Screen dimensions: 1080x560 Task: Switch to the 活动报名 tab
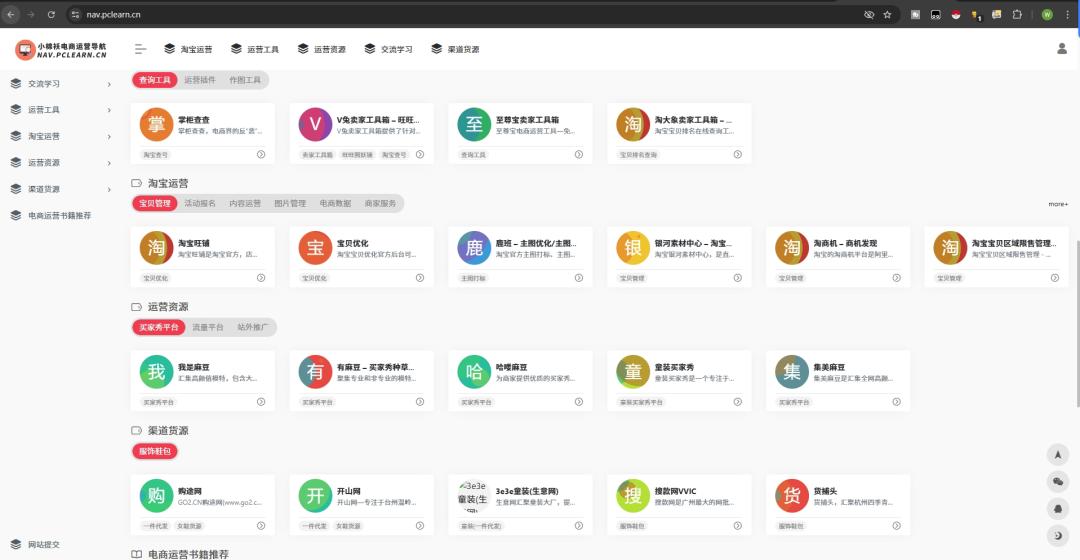(x=200, y=203)
